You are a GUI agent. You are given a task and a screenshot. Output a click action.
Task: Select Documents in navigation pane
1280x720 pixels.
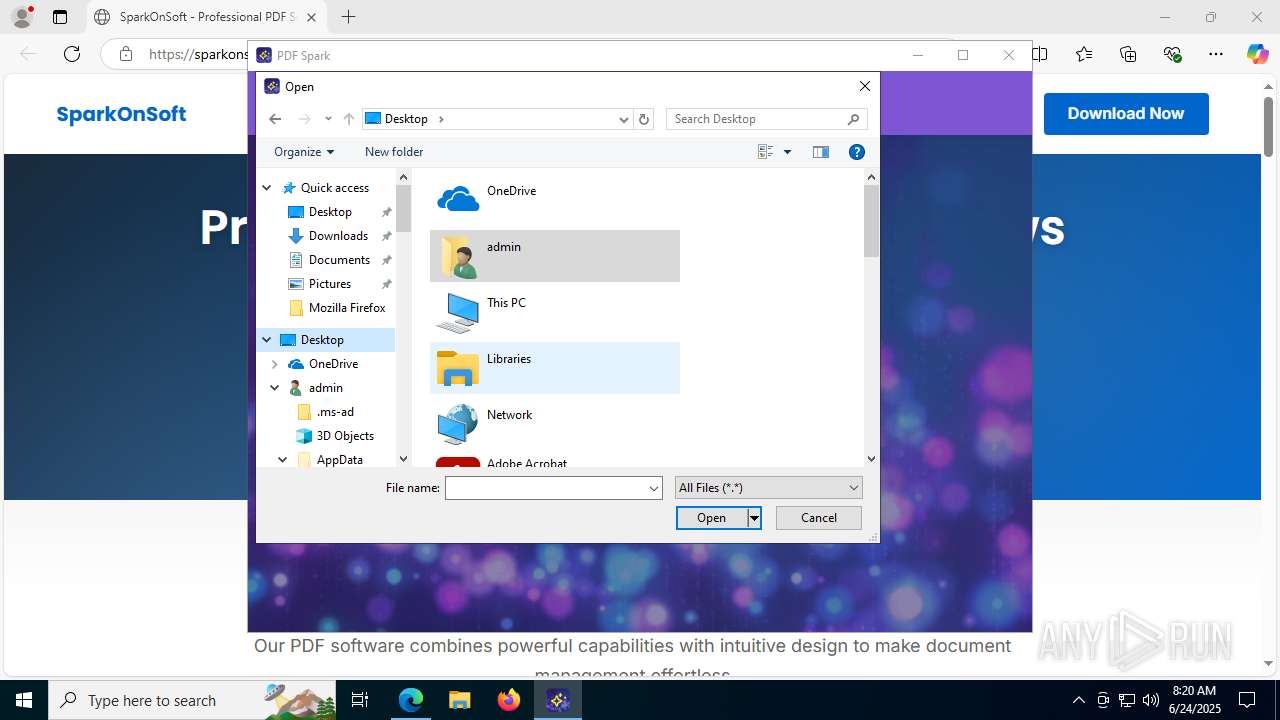click(x=339, y=260)
